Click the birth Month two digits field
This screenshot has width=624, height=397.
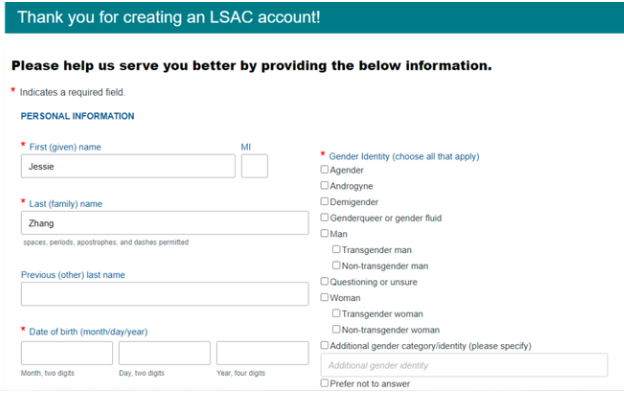point(67,353)
